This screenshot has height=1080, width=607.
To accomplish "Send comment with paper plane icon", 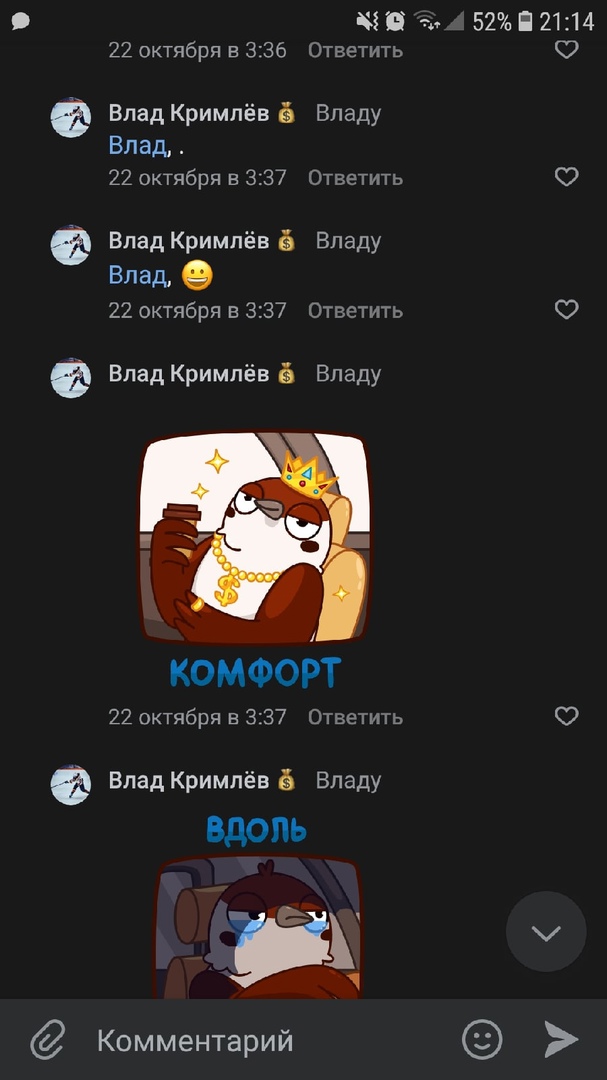I will click(561, 1039).
